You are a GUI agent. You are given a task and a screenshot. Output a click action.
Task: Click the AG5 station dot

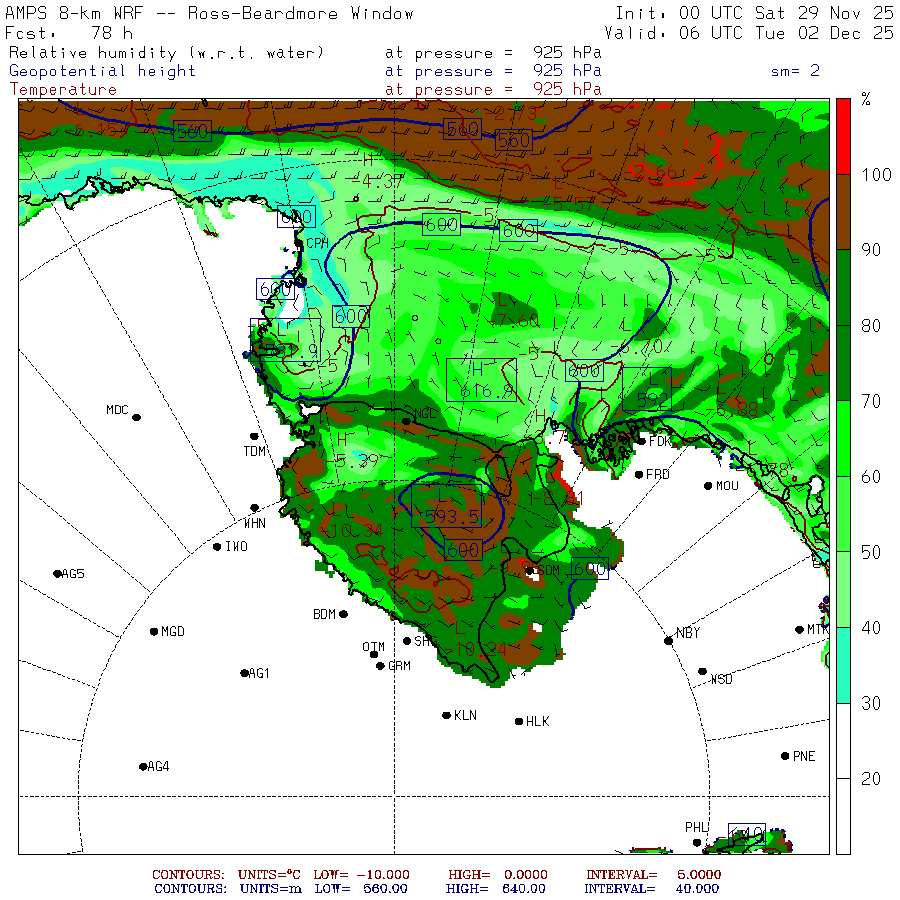[x=57, y=573]
